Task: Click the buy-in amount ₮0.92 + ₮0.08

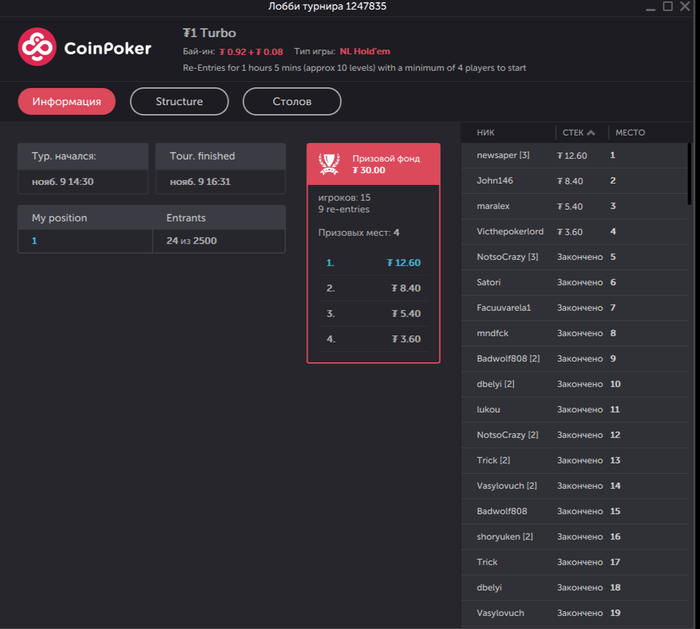Action: tap(251, 52)
